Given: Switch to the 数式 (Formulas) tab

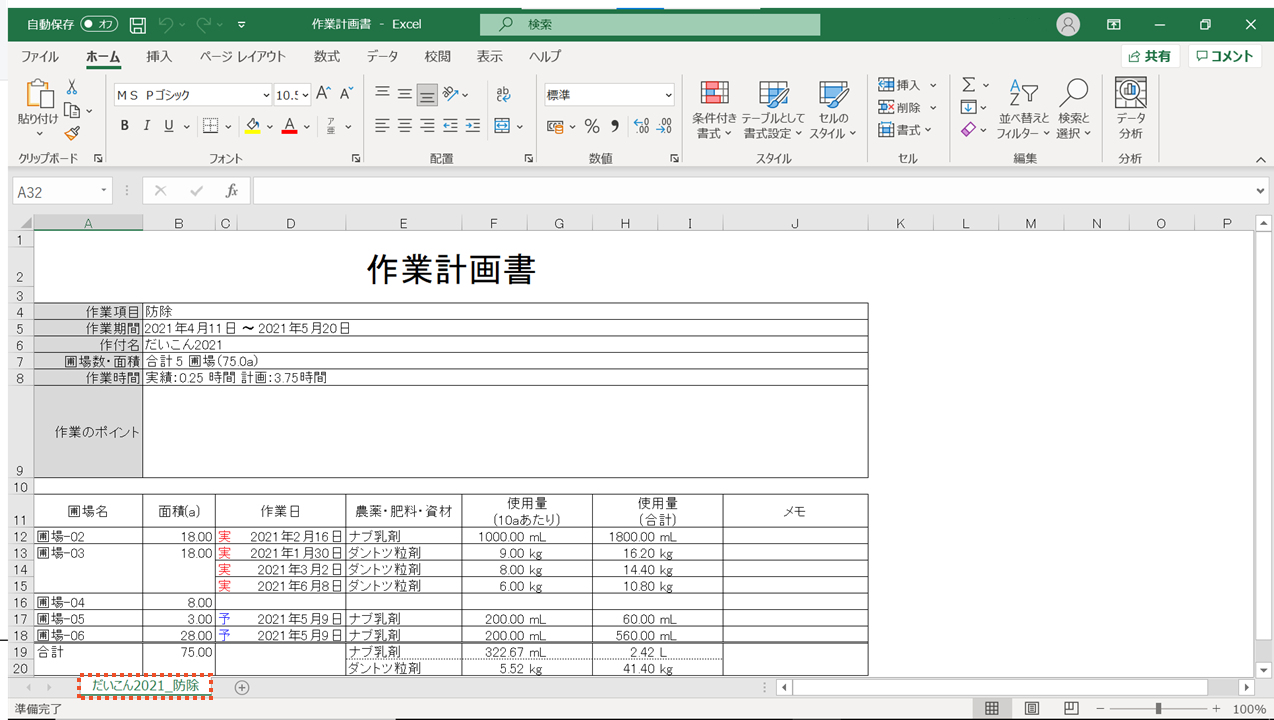Looking at the screenshot, I should tap(327, 57).
